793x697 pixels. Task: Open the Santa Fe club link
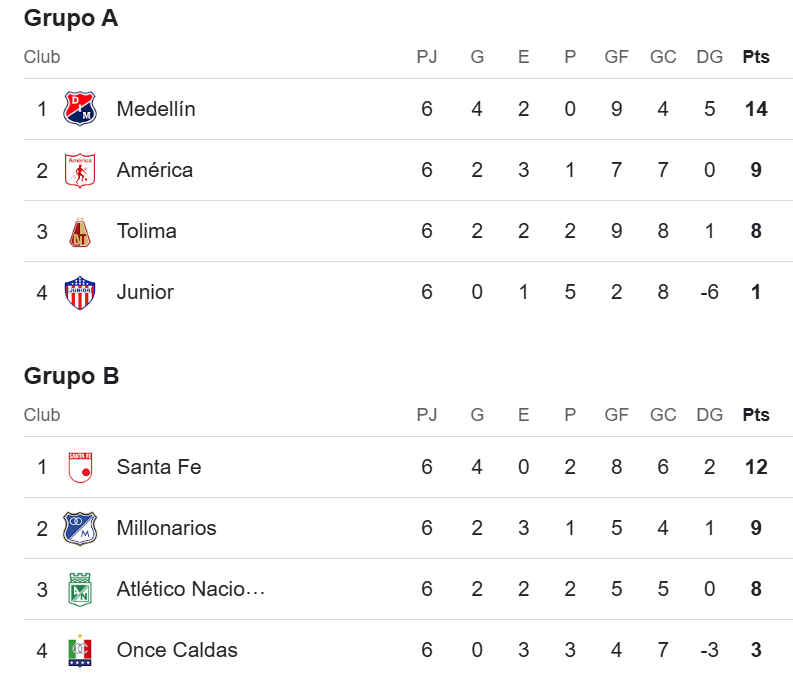pos(159,467)
